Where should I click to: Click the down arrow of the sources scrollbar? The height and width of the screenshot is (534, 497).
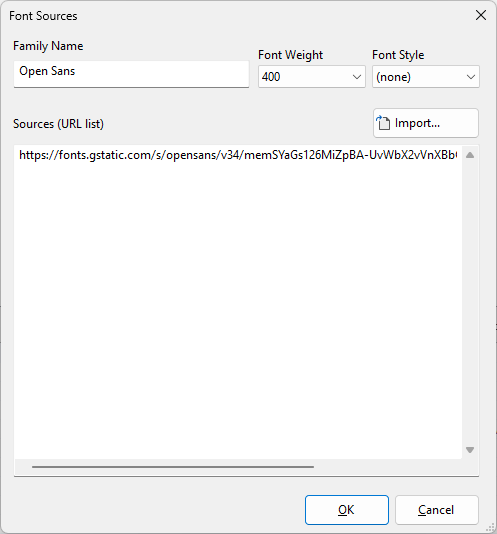(x=470, y=450)
